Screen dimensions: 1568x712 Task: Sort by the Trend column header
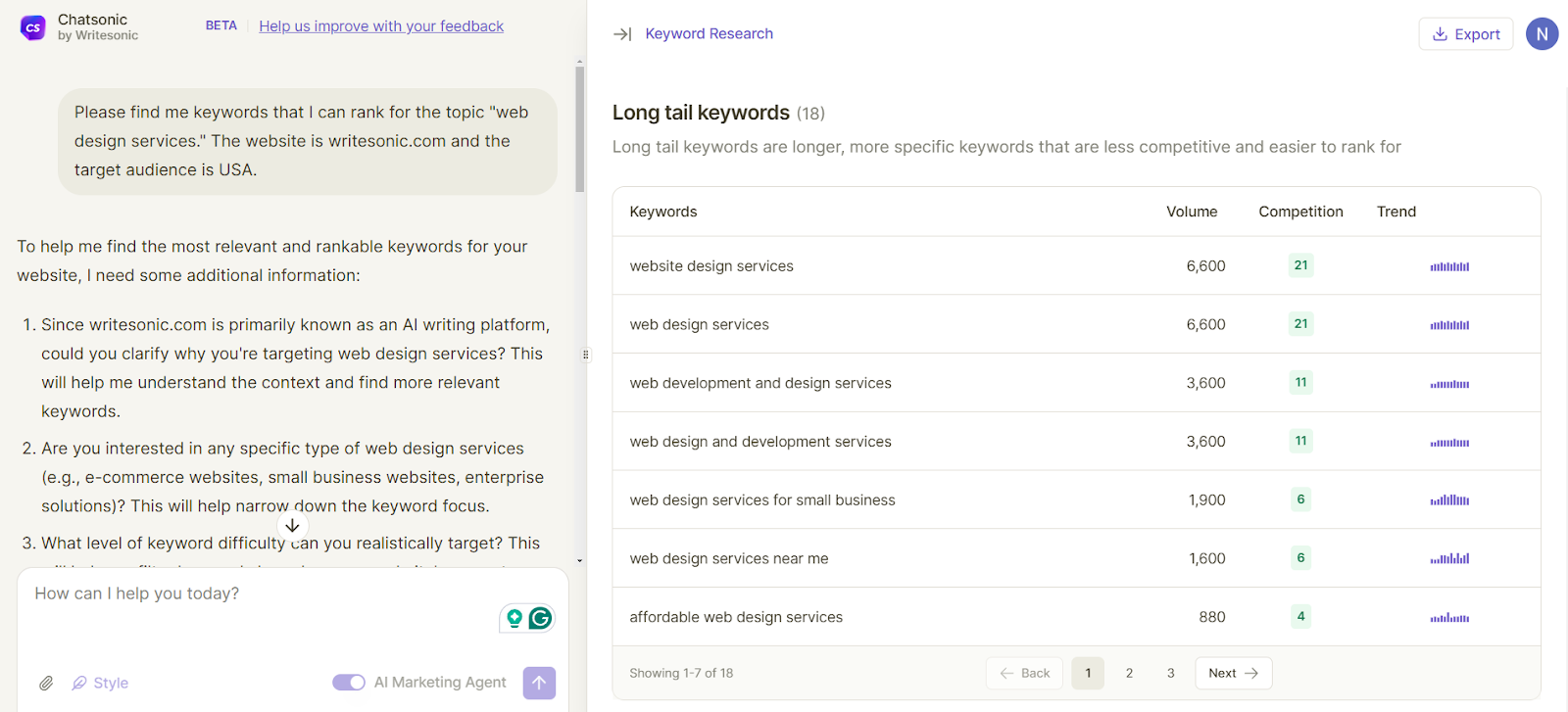(1396, 212)
